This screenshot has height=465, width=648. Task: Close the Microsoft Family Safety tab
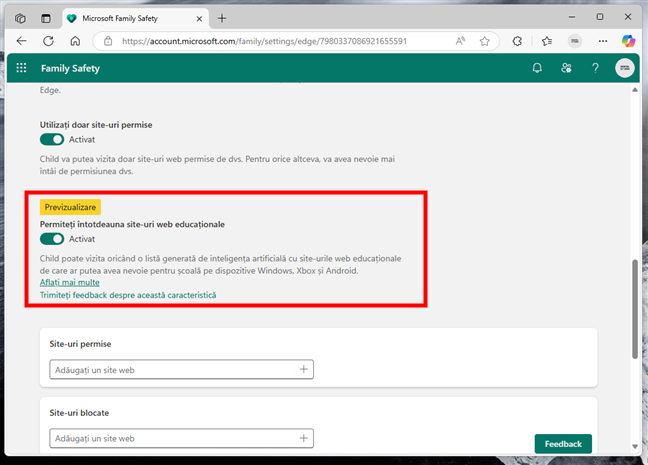(x=199, y=19)
